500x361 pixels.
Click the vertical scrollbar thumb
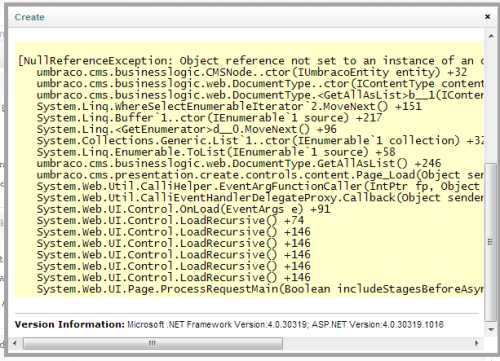point(490,242)
